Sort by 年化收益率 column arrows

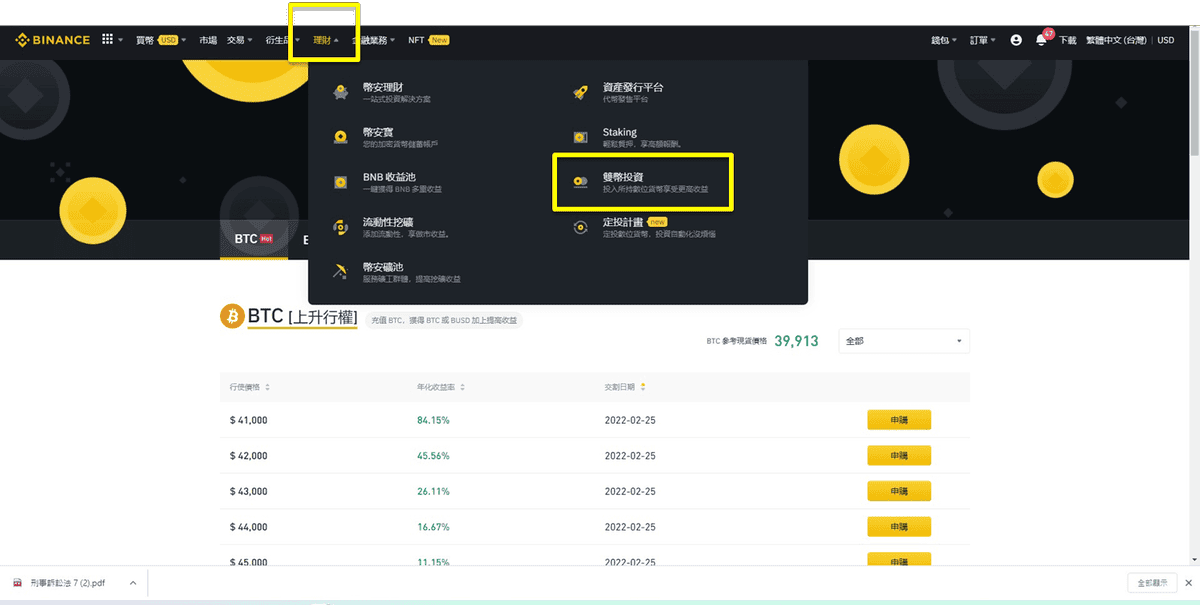click(x=462, y=387)
